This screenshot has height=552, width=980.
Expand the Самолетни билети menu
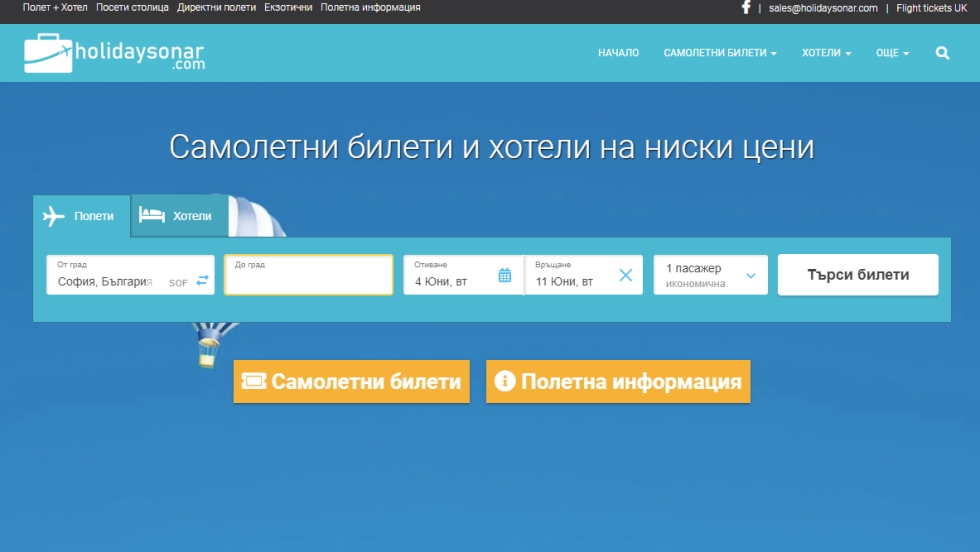click(x=719, y=53)
